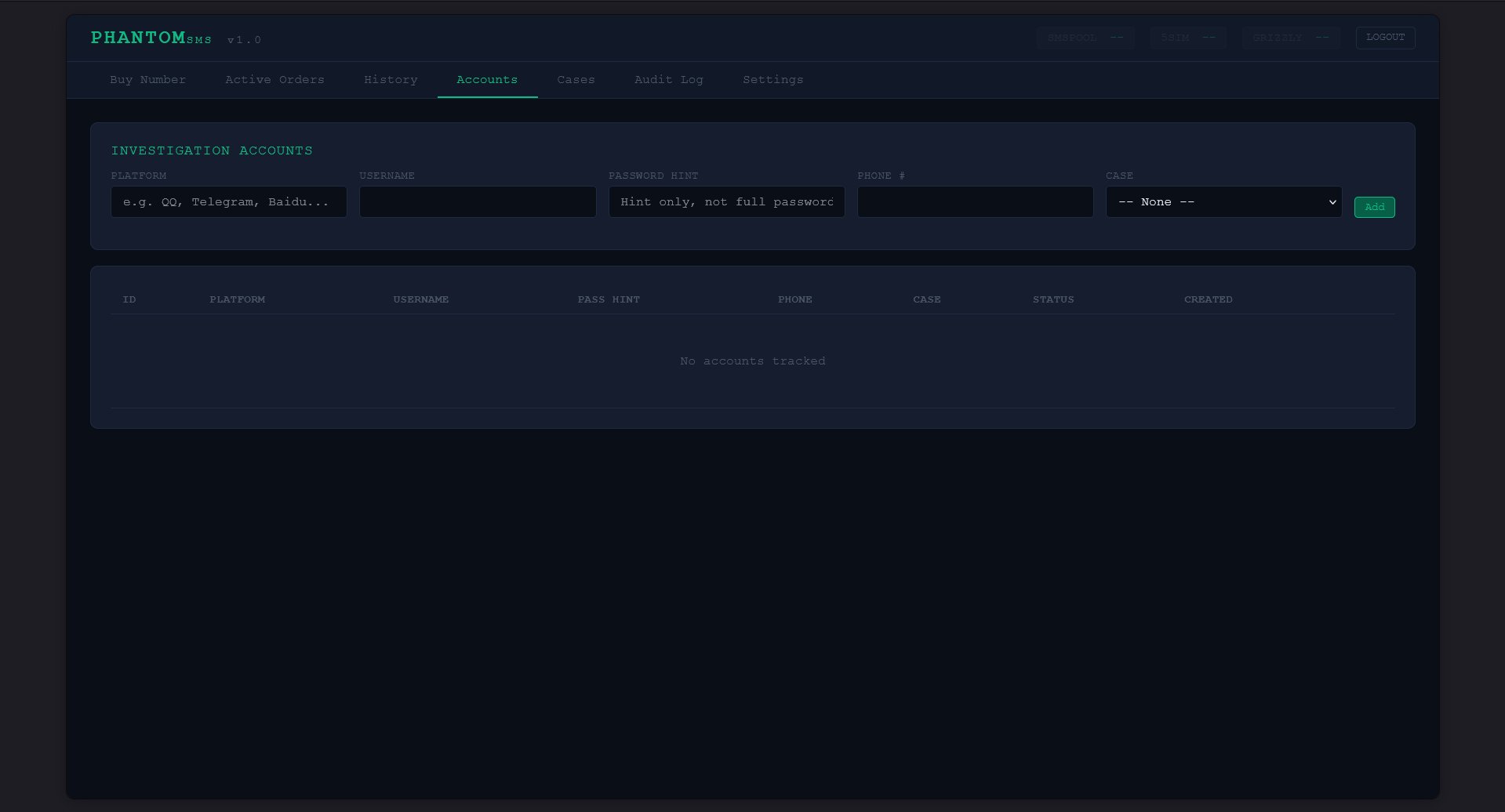Click the CREATED column header
This screenshot has height=812, width=1505.
(1208, 299)
